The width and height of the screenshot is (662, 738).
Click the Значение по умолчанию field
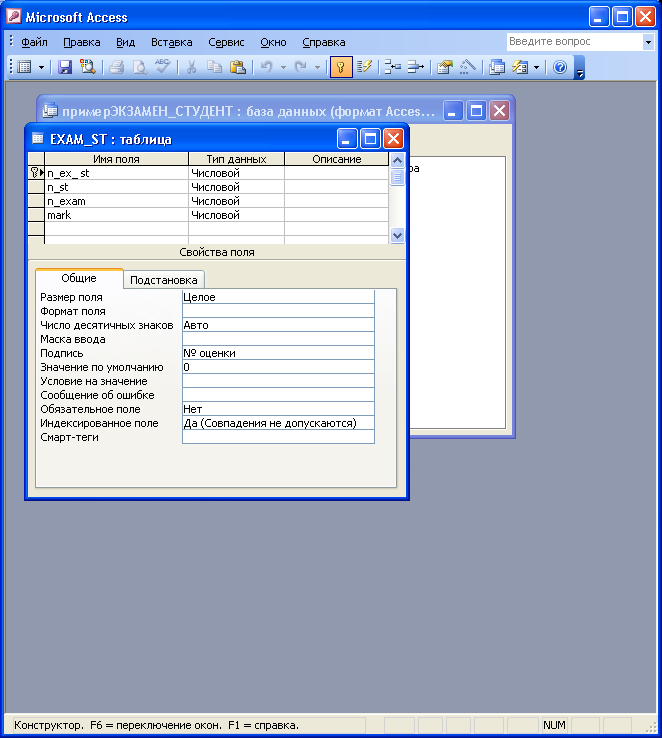click(x=278, y=367)
